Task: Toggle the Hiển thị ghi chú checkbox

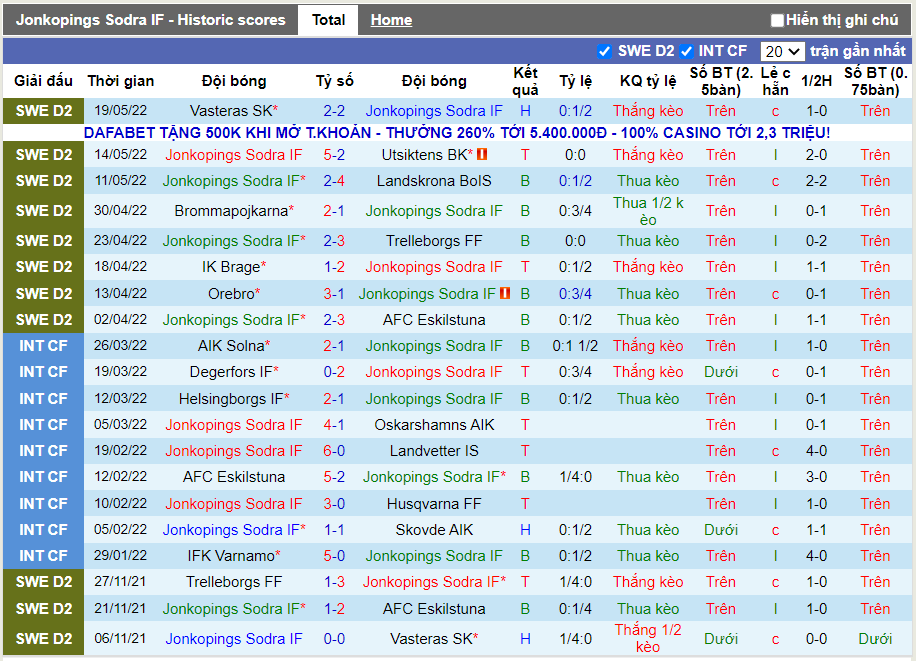Action: (x=776, y=20)
